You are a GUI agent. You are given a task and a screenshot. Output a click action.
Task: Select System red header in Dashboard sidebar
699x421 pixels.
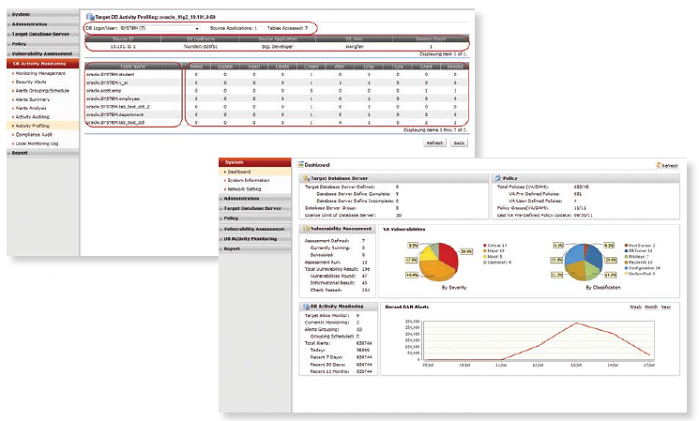click(255, 162)
